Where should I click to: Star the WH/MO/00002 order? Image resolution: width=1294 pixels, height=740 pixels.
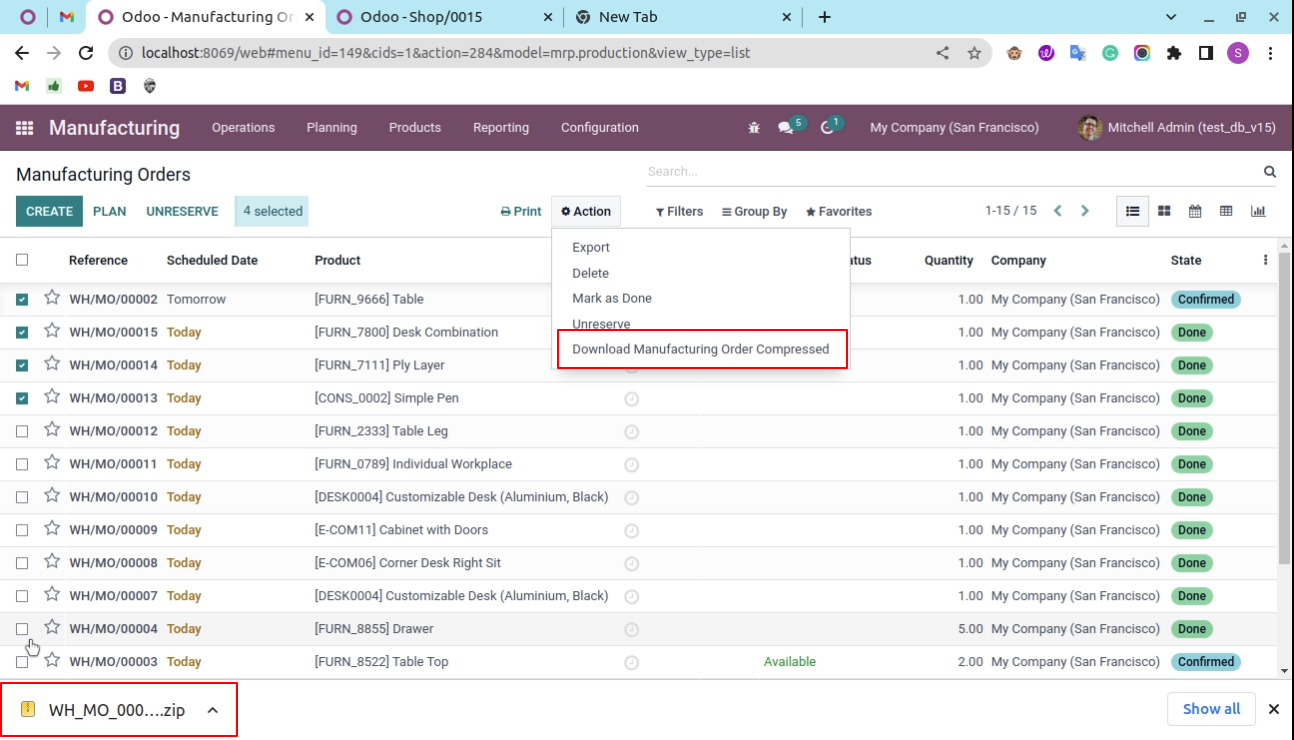(52, 298)
